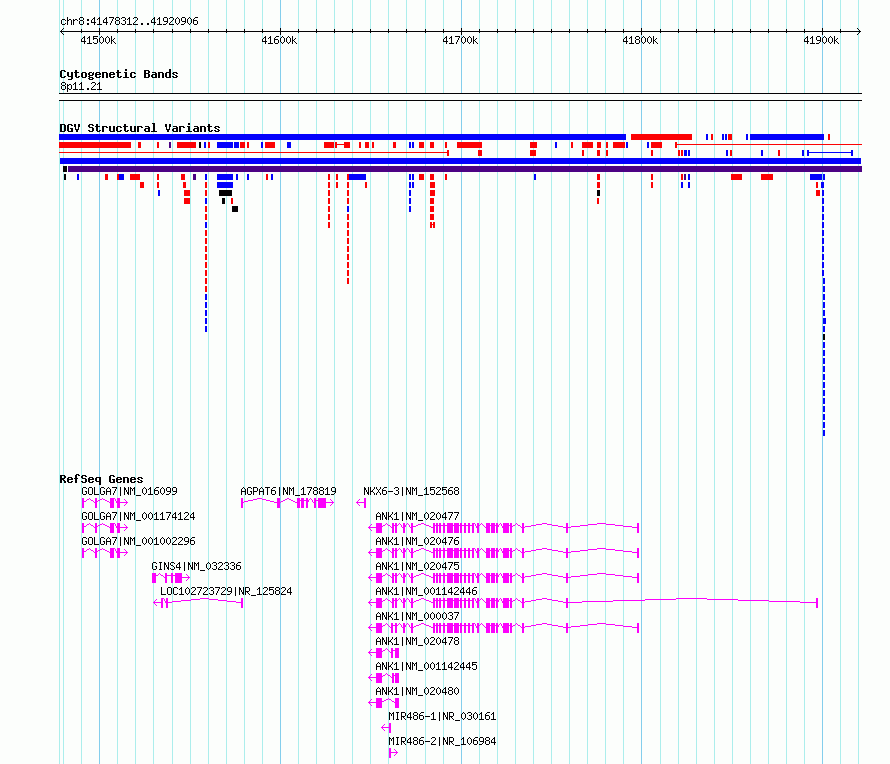Open the MIR486-1|NR_030161 label
The height and width of the screenshot is (764, 890).
tap(442, 716)
